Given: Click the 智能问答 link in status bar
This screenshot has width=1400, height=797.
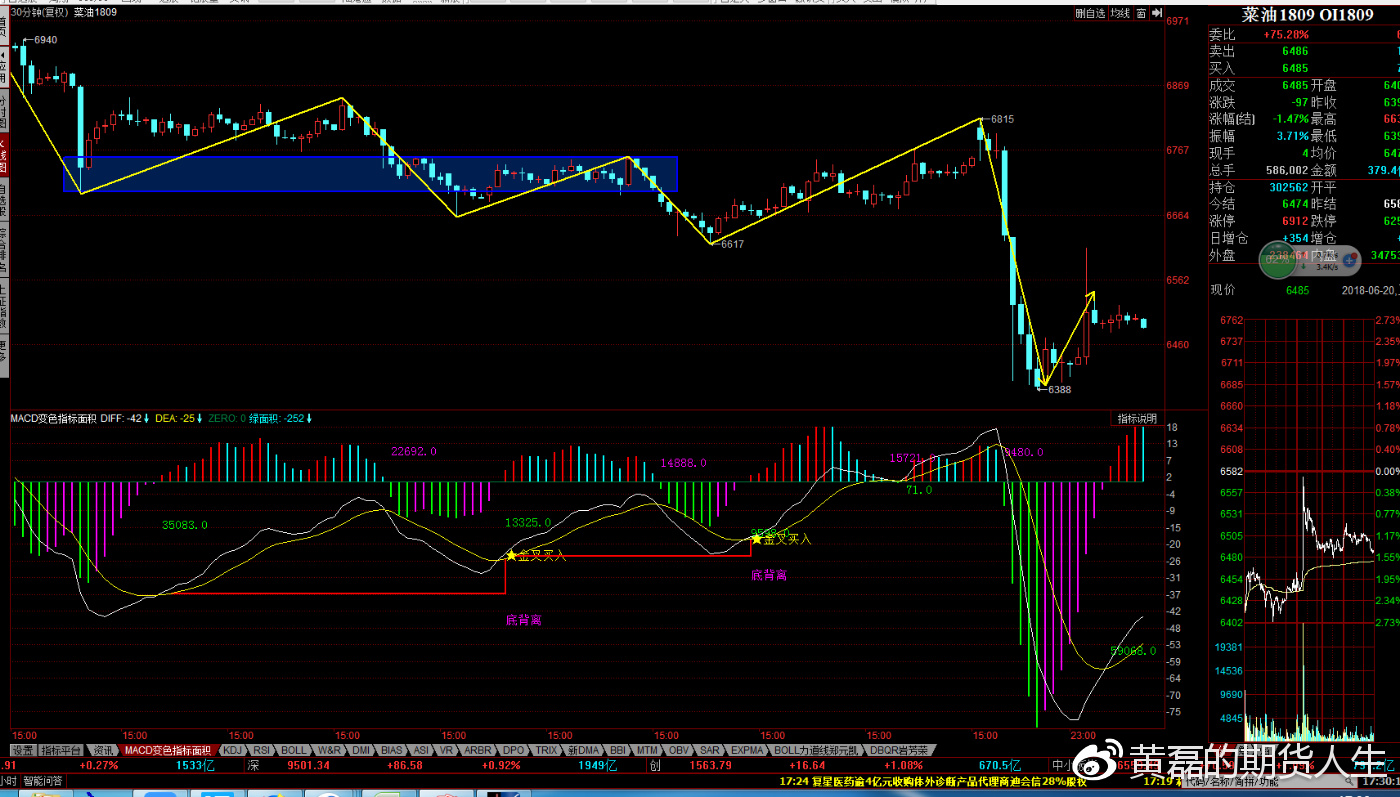Looking at the screenshot, I should (x=42, y=781).
